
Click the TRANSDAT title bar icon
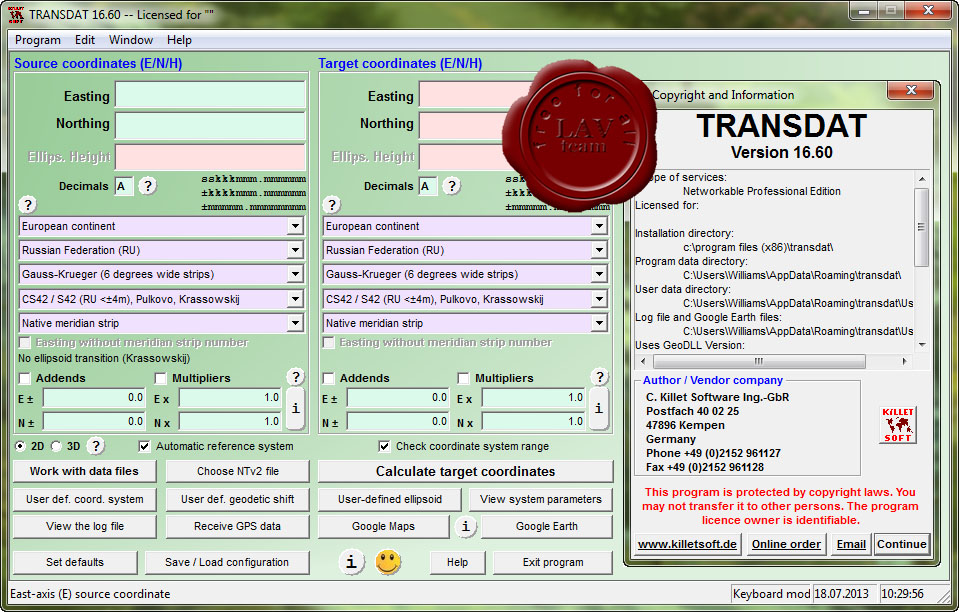coord(16,15)
